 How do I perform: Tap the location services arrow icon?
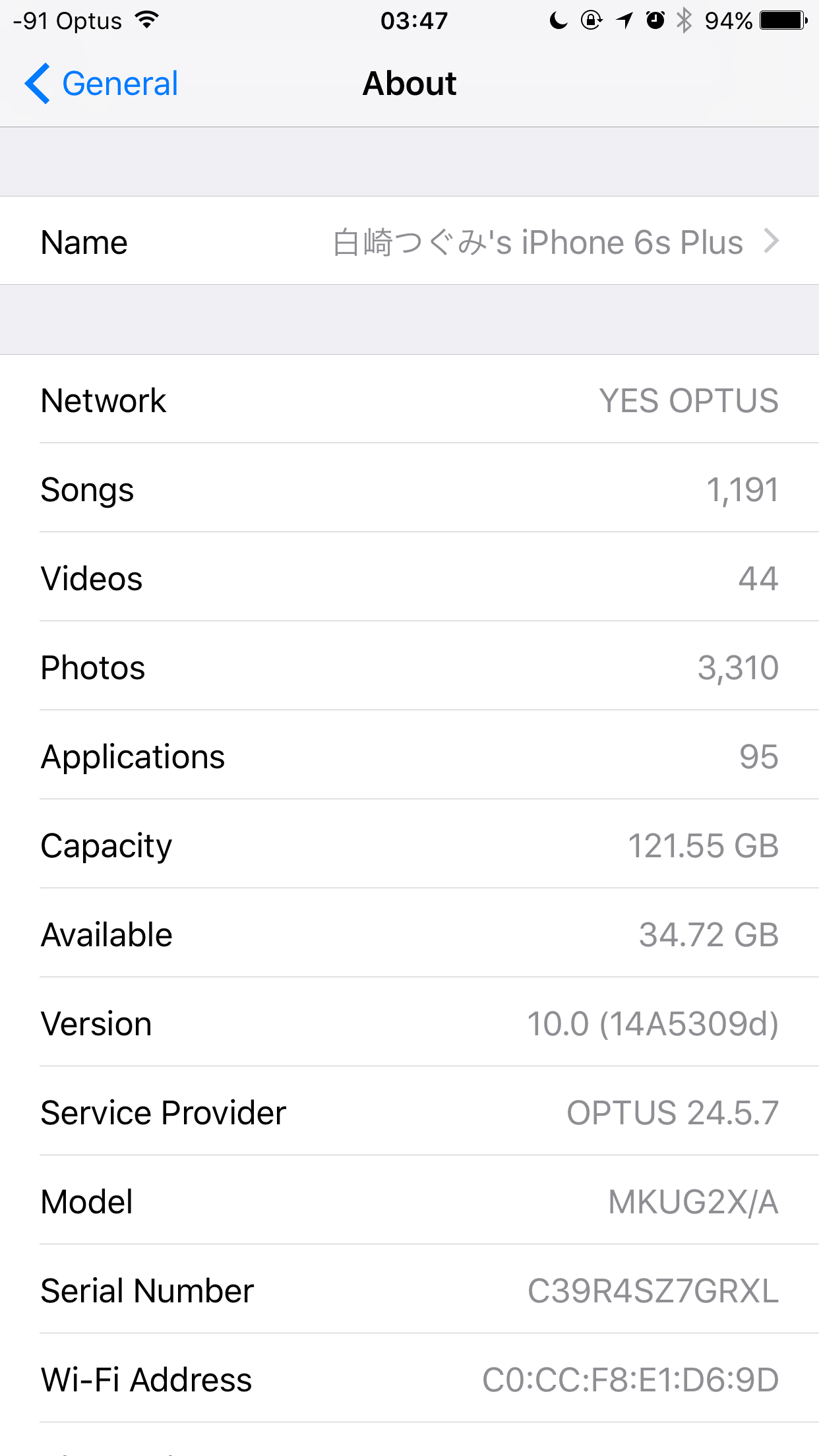624,20
